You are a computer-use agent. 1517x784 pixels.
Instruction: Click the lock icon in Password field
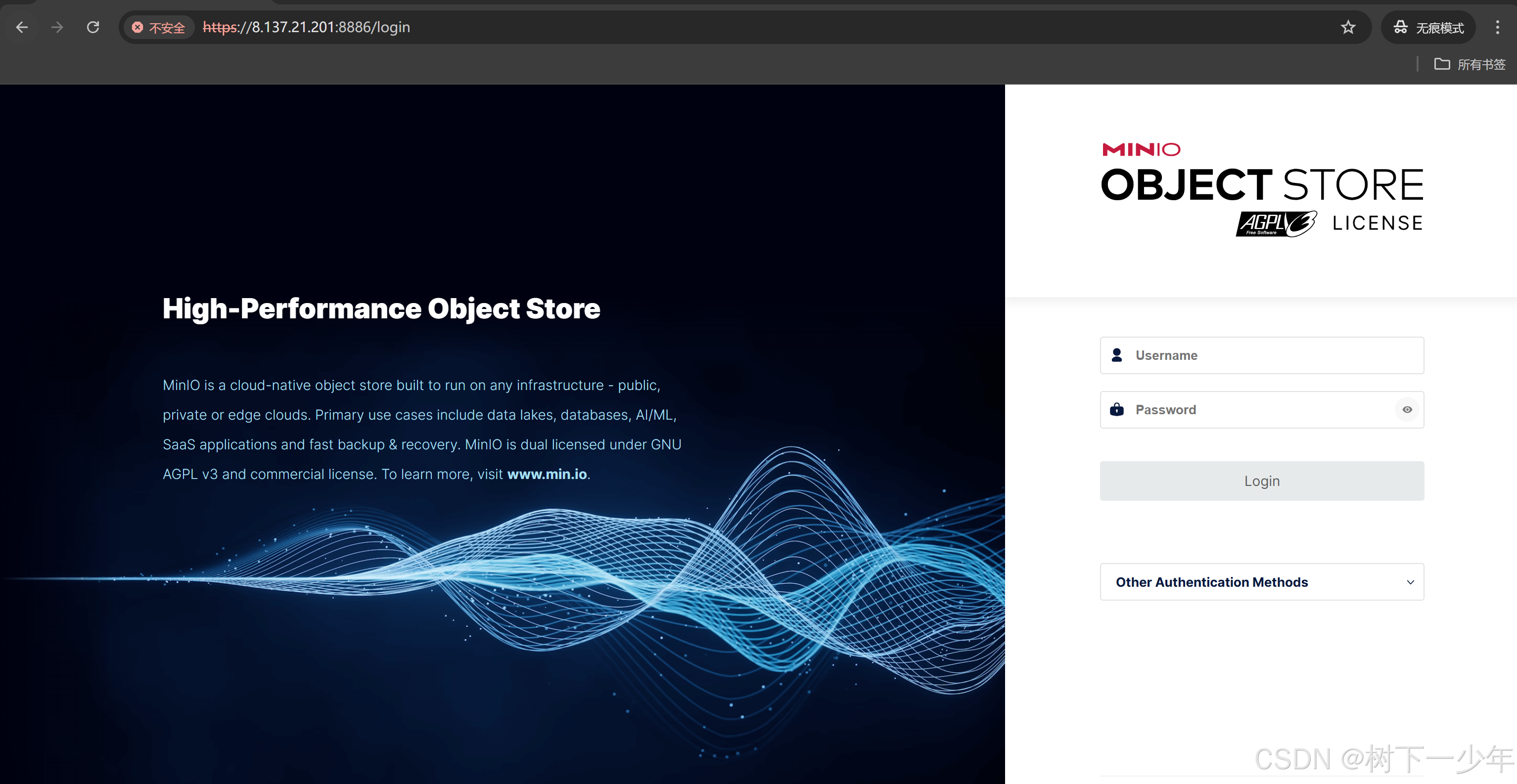click(1116, 409)
